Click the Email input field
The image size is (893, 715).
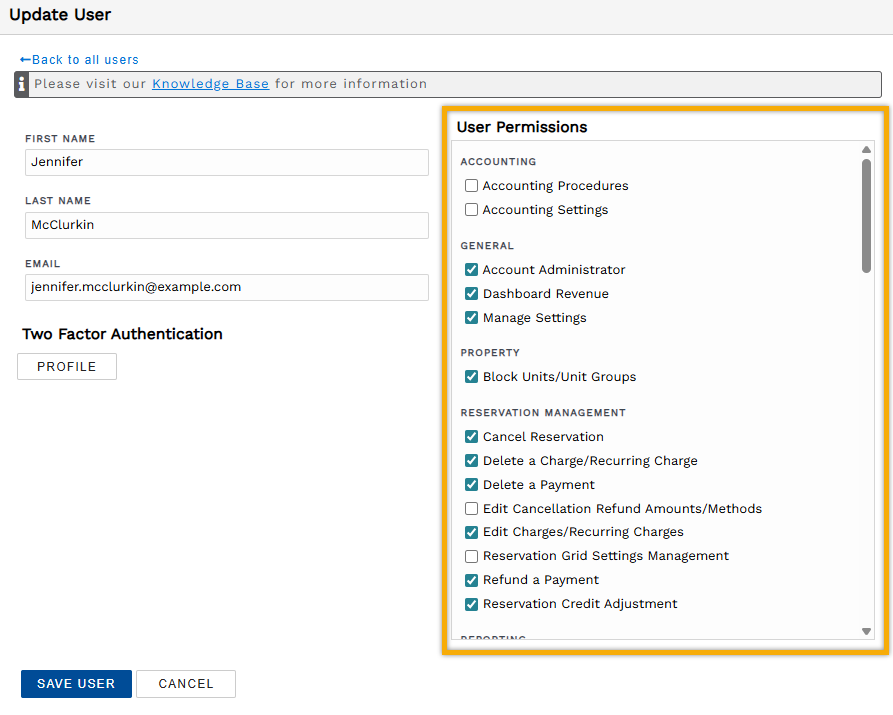(x=227, y=287)
